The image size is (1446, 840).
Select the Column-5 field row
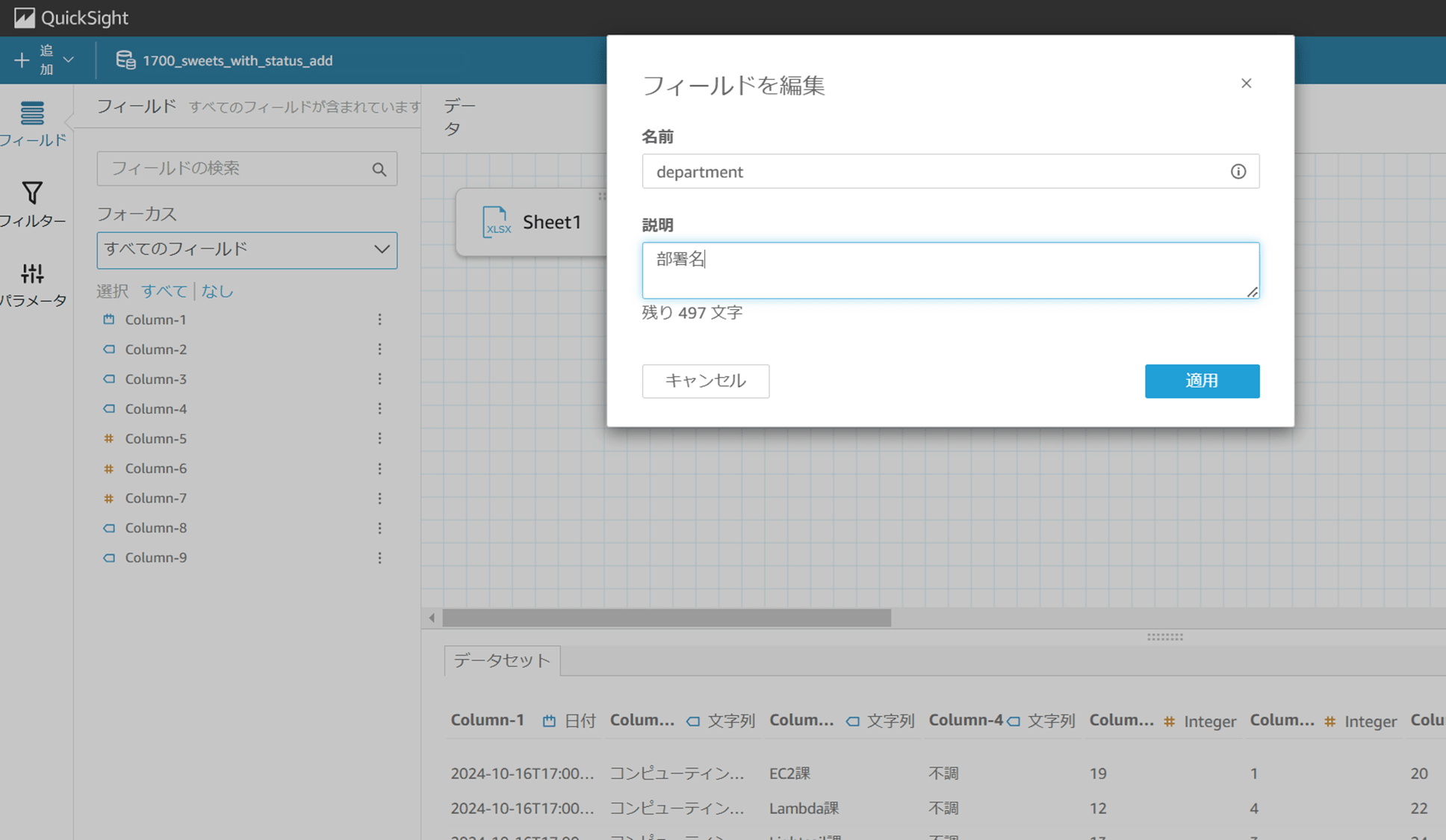(246, 439)
